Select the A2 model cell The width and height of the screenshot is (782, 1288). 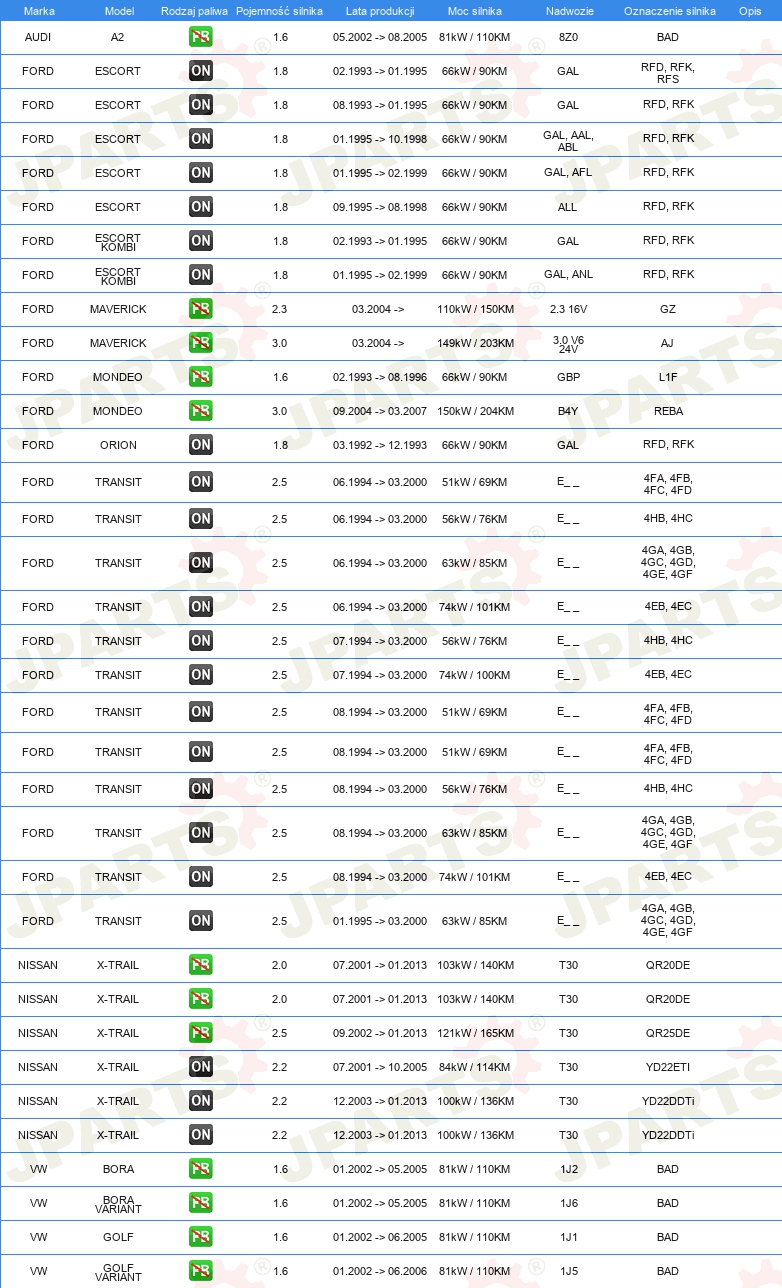118,37
